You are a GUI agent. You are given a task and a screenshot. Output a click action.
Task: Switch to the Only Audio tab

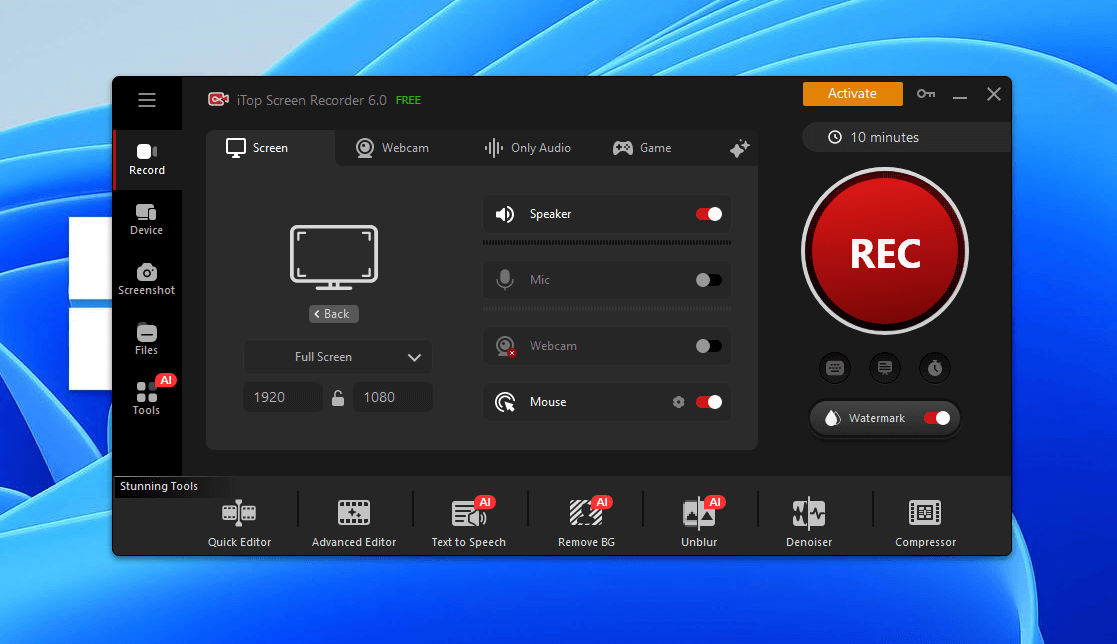coord(528,148)
